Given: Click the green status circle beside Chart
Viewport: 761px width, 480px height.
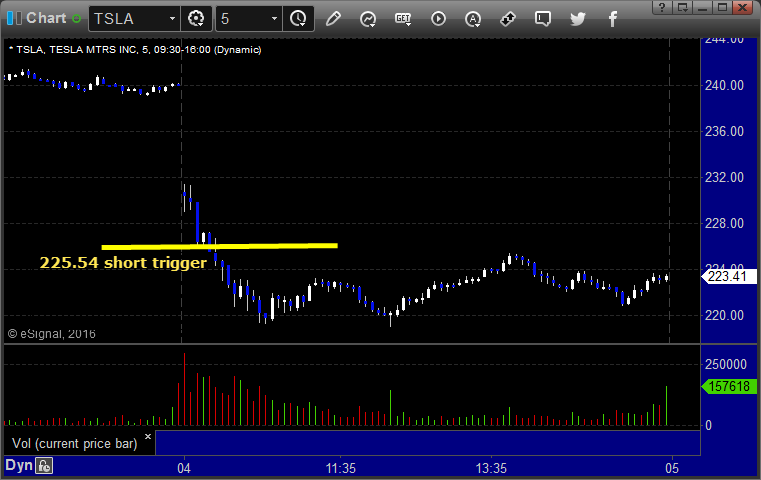Looking at the screenshot, I should [x=76, y=19].
